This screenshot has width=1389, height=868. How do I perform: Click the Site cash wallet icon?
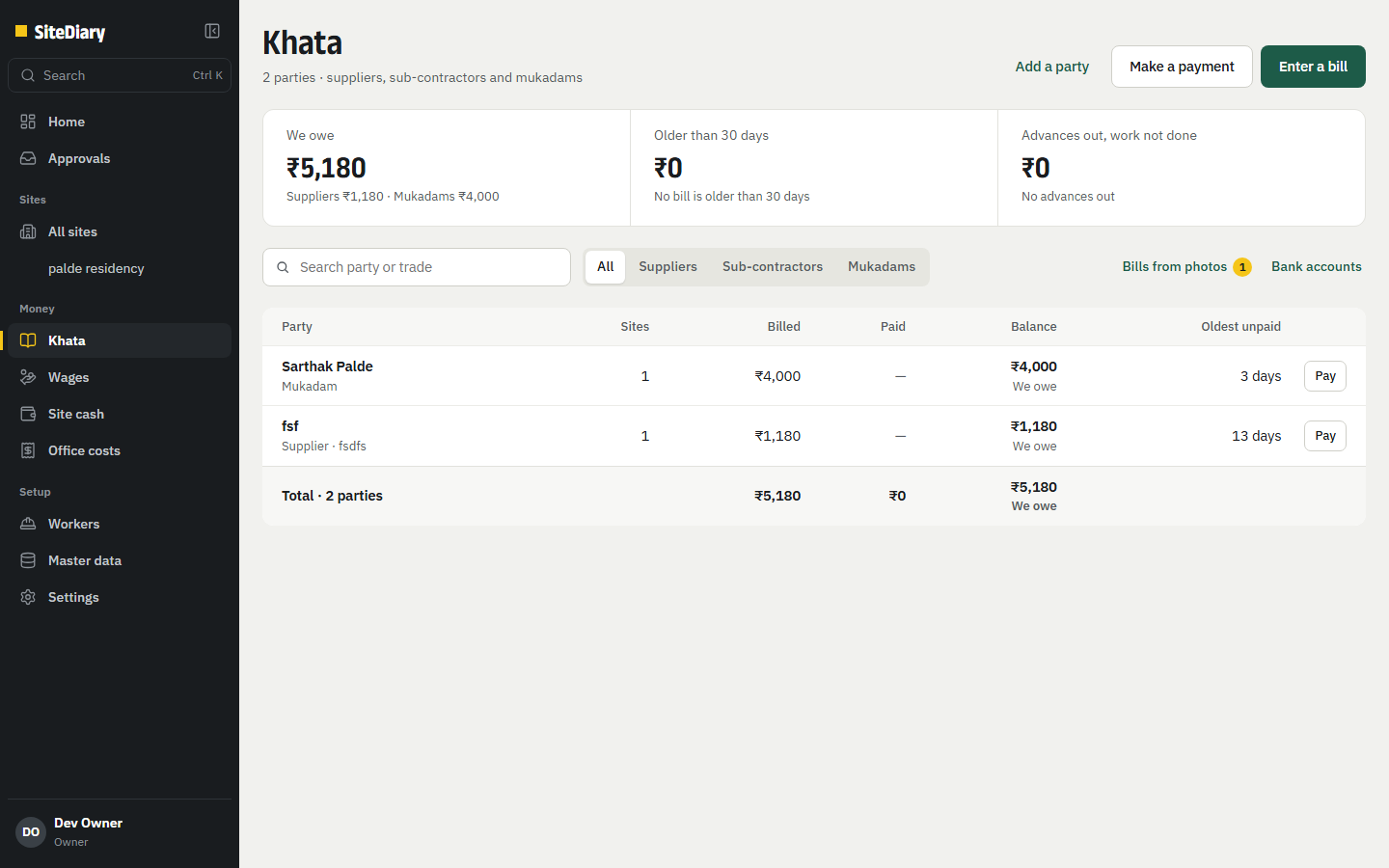[28, 414]
